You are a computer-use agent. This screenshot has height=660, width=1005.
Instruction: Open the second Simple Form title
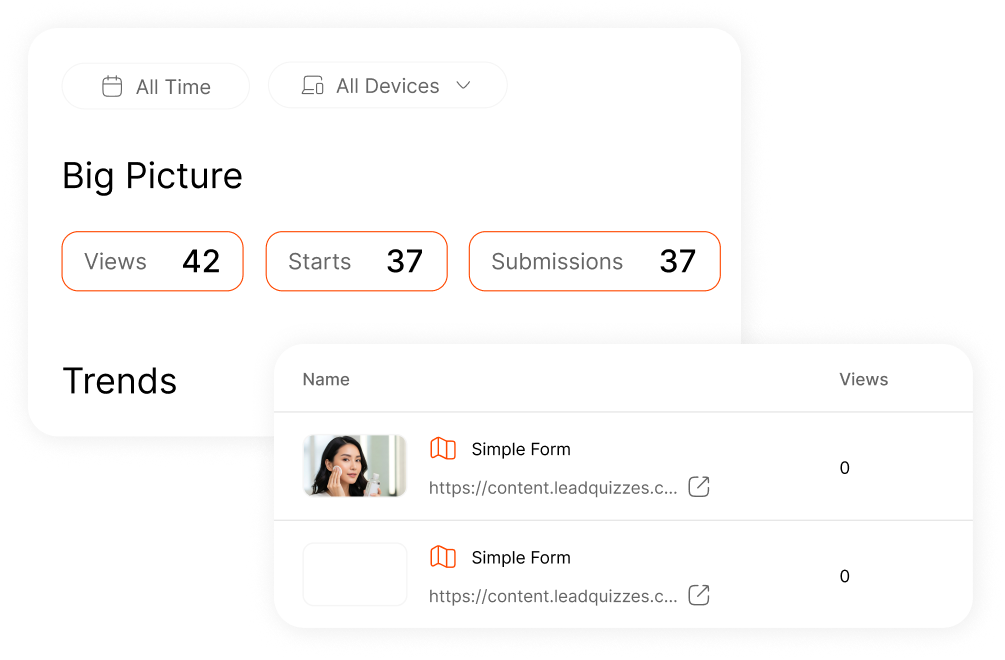(x=521, y=558)
